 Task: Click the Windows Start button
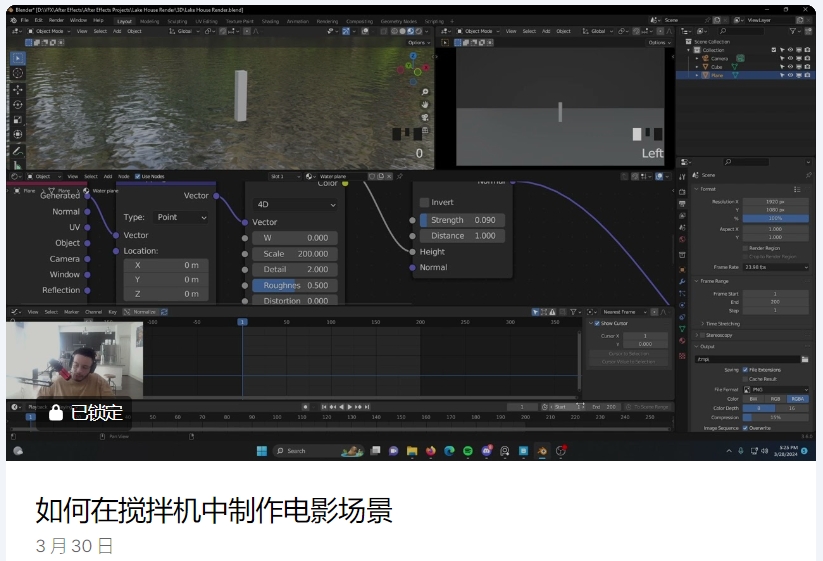(x=261, y=451)
